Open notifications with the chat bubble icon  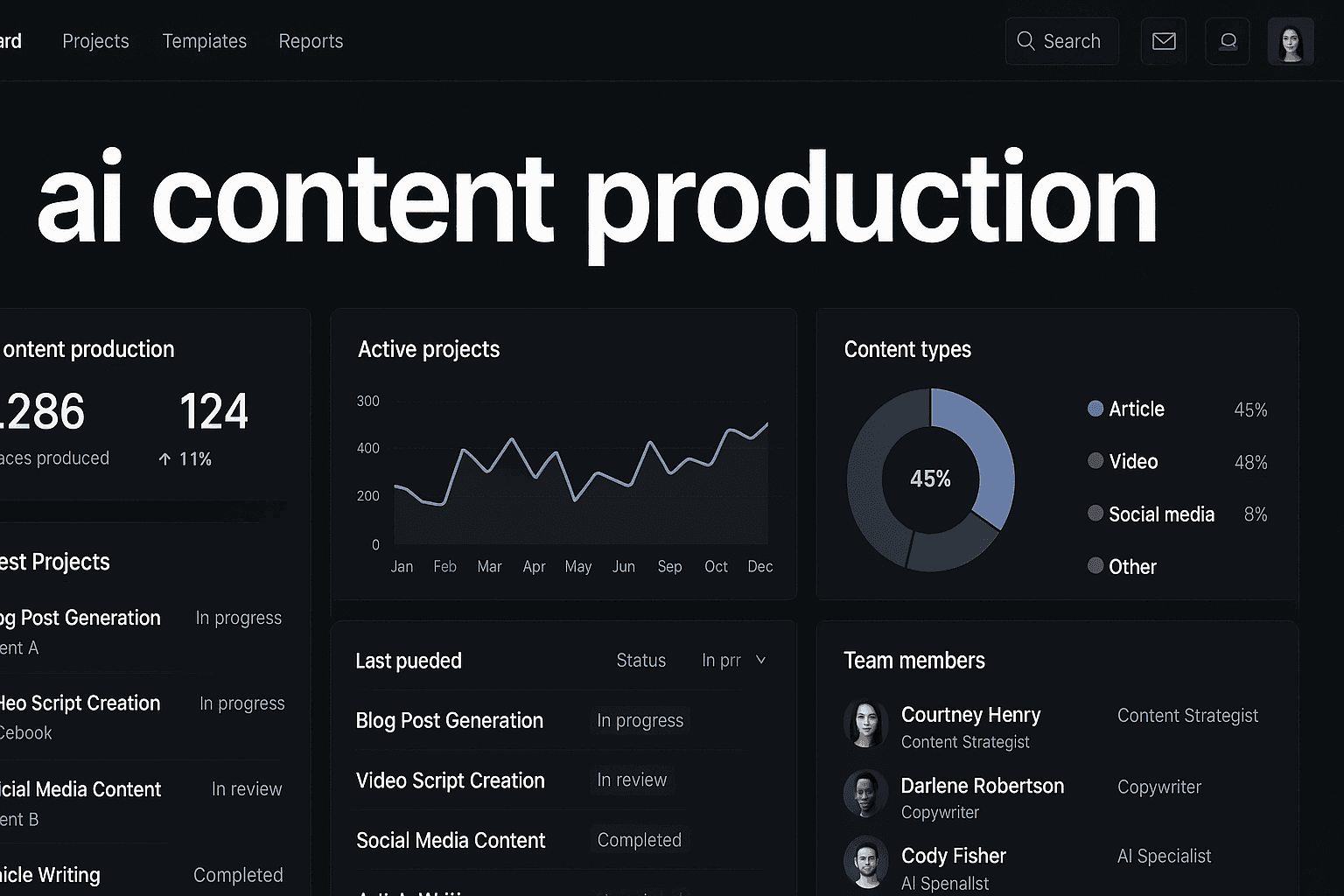[x=1228, y=40]
